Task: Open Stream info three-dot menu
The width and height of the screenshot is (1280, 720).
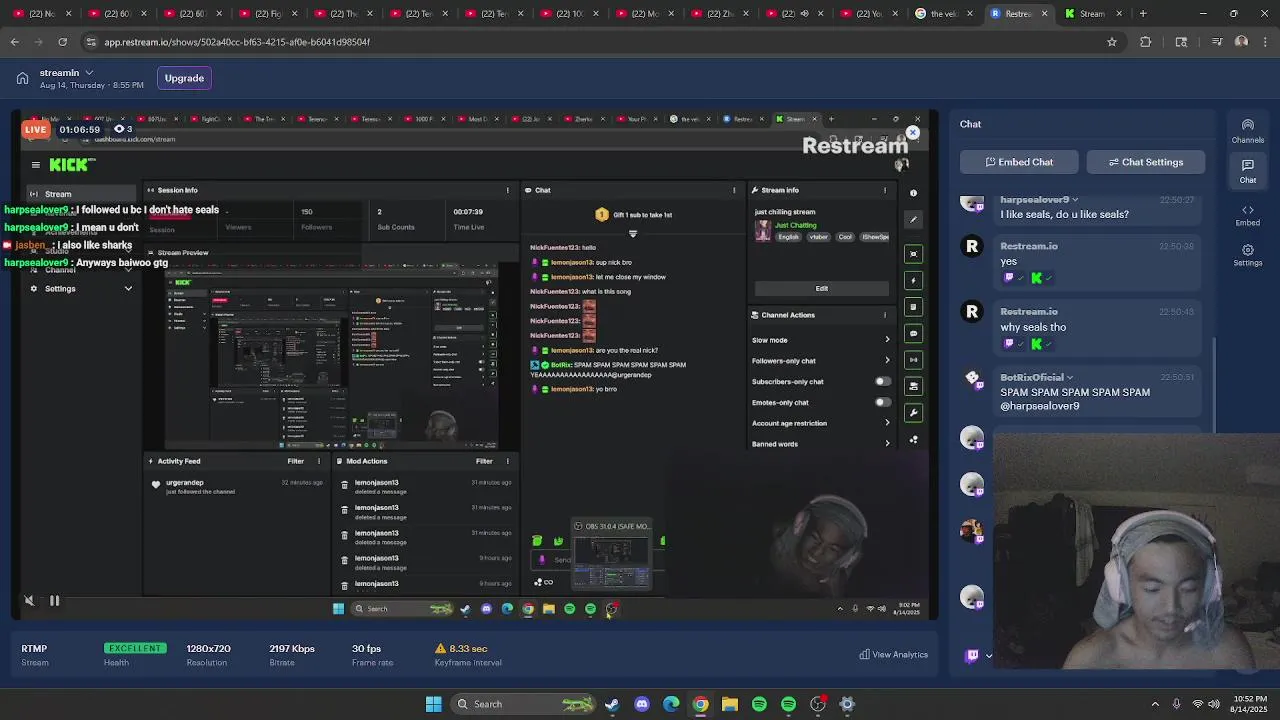Action: click(x=885, y=190)
